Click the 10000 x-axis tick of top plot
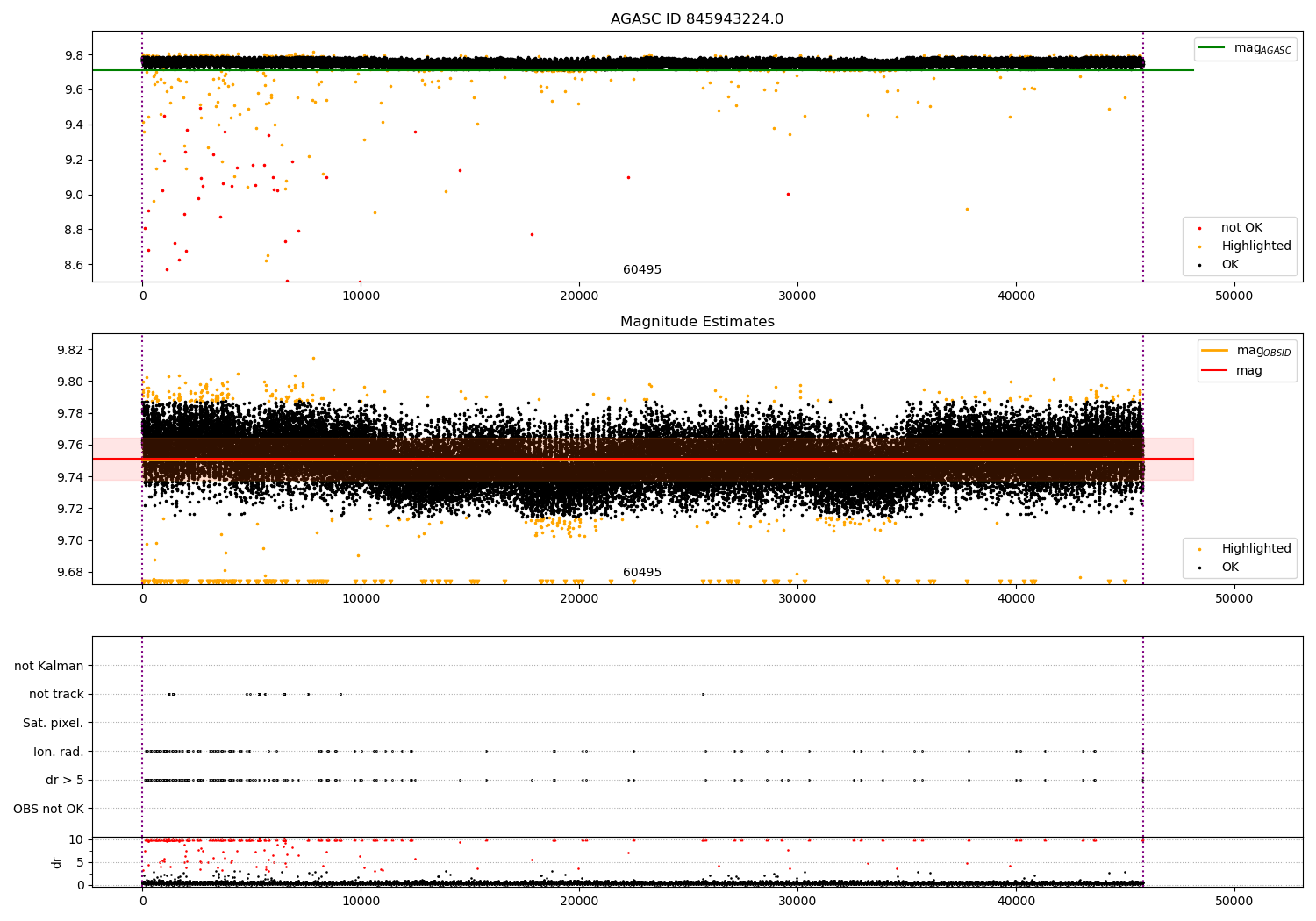This screenshot has height=921, width=1316. tap(361, 296)
